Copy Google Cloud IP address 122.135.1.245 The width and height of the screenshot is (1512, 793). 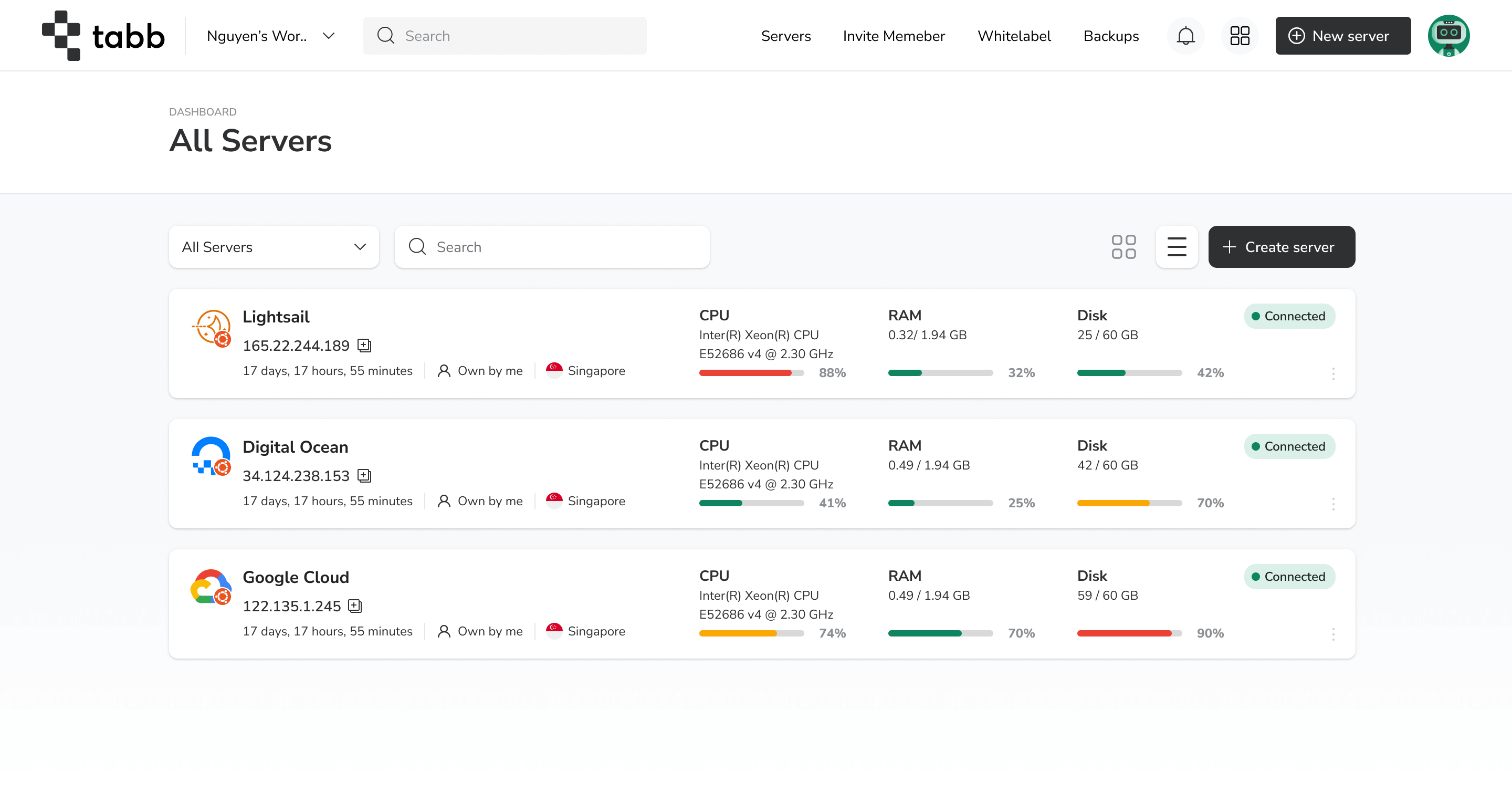click(x=355, y=606)
